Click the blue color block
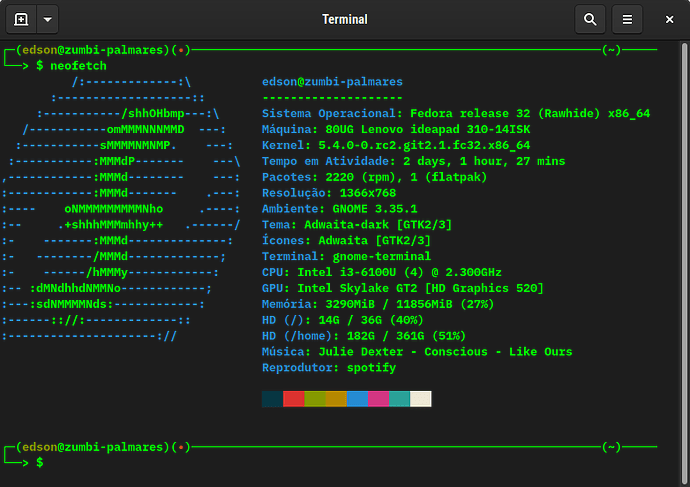This screenshot has height=487, width=690. (x=357, y=399)
